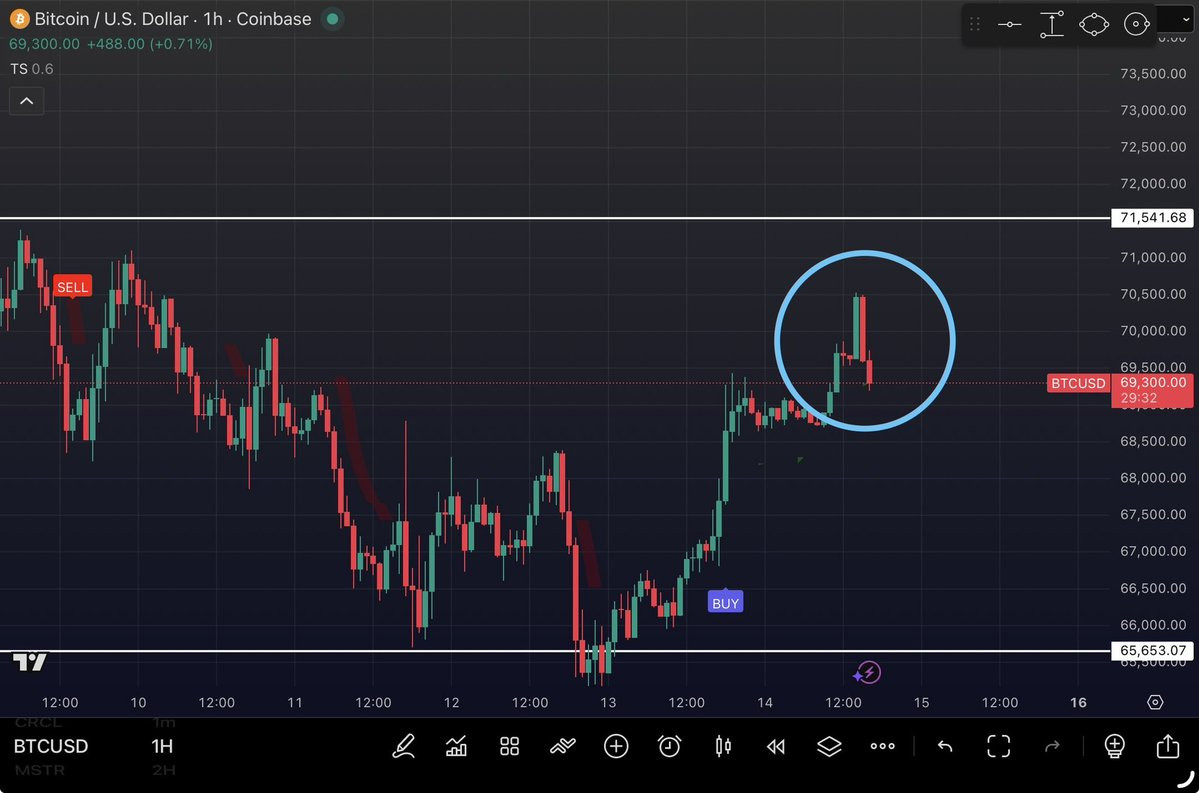
Task: Tap the blue BUY signal label
Action: (726, 603)
